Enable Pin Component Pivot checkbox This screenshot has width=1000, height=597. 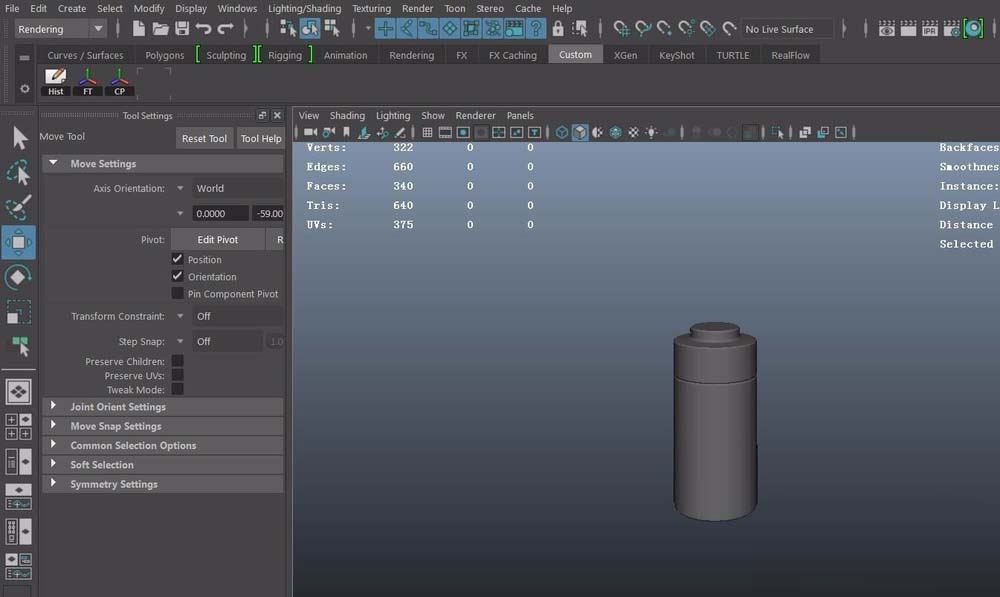click(x=178, y=294)
